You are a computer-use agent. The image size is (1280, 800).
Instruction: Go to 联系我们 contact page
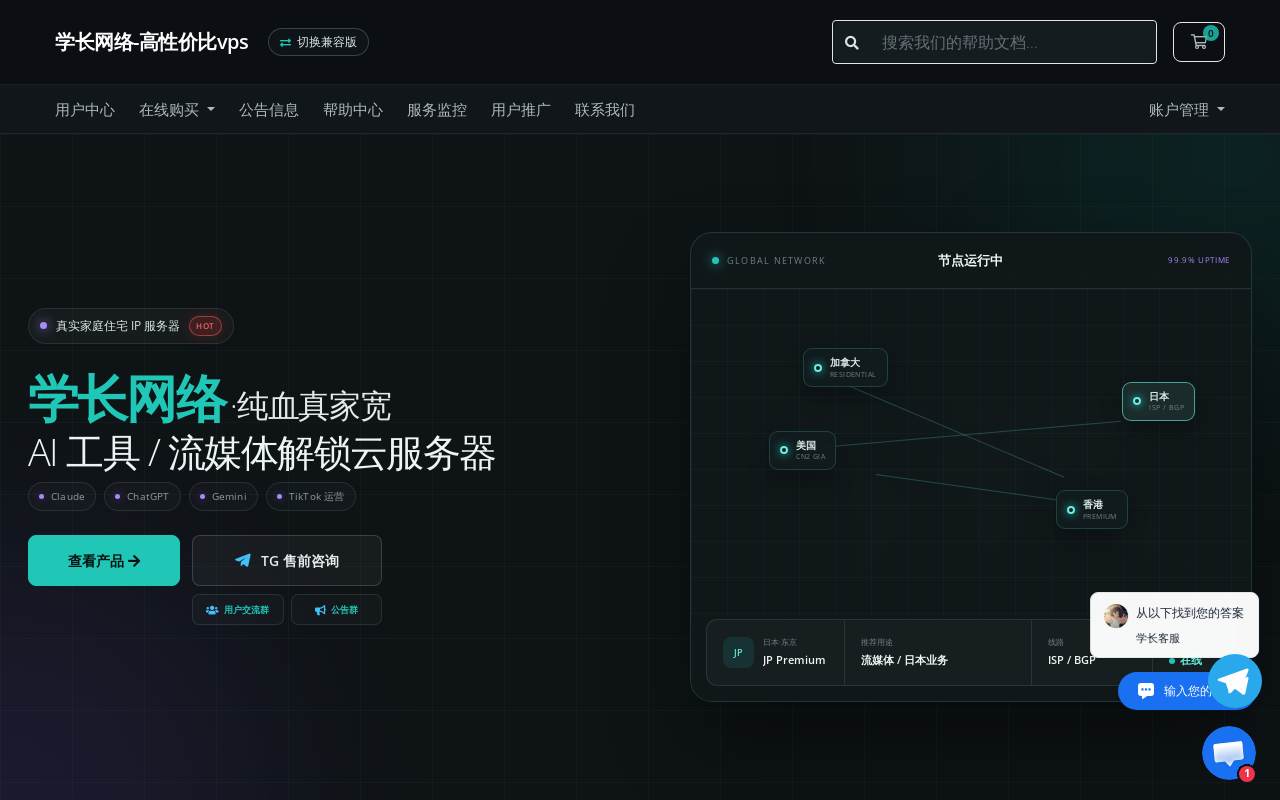[x=605, y=110]
